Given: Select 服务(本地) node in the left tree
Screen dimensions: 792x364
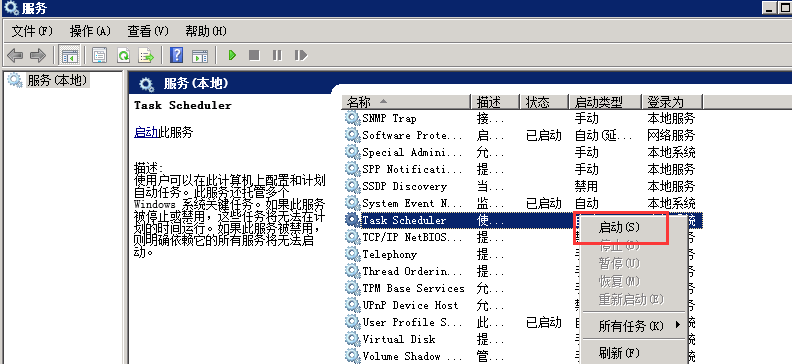Looking at the screenshot, I should tap(57, 80).
